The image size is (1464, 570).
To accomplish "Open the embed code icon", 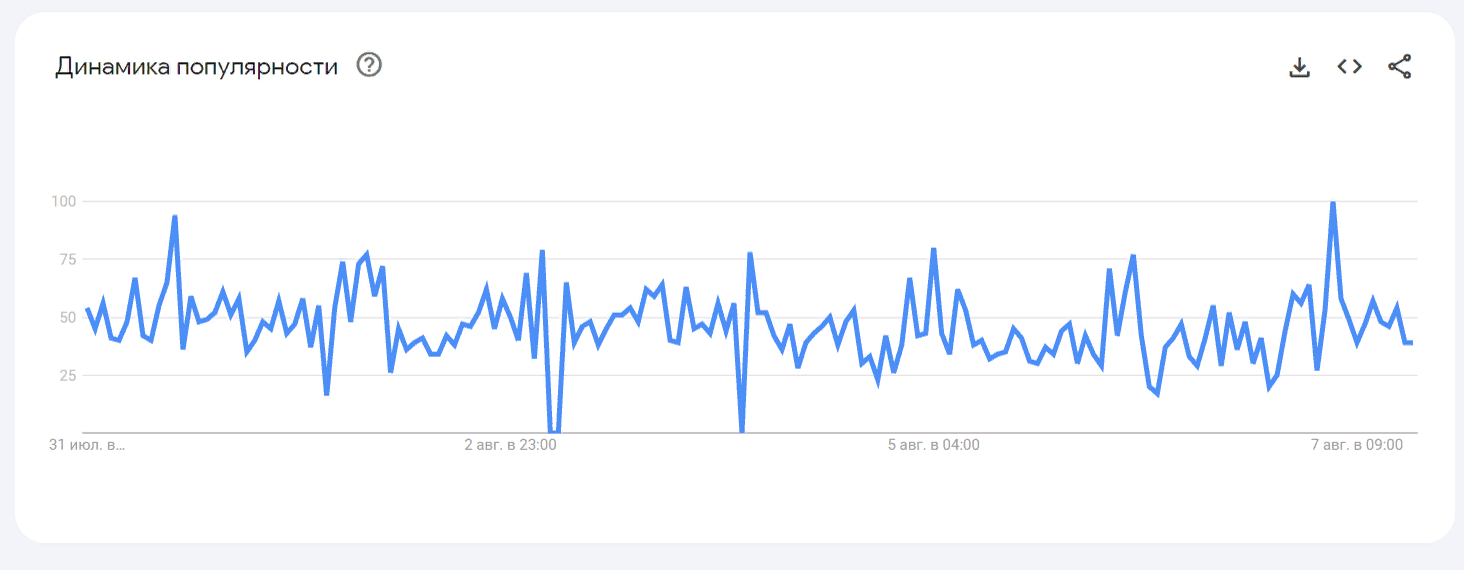I will click(x=1349, y=67).
